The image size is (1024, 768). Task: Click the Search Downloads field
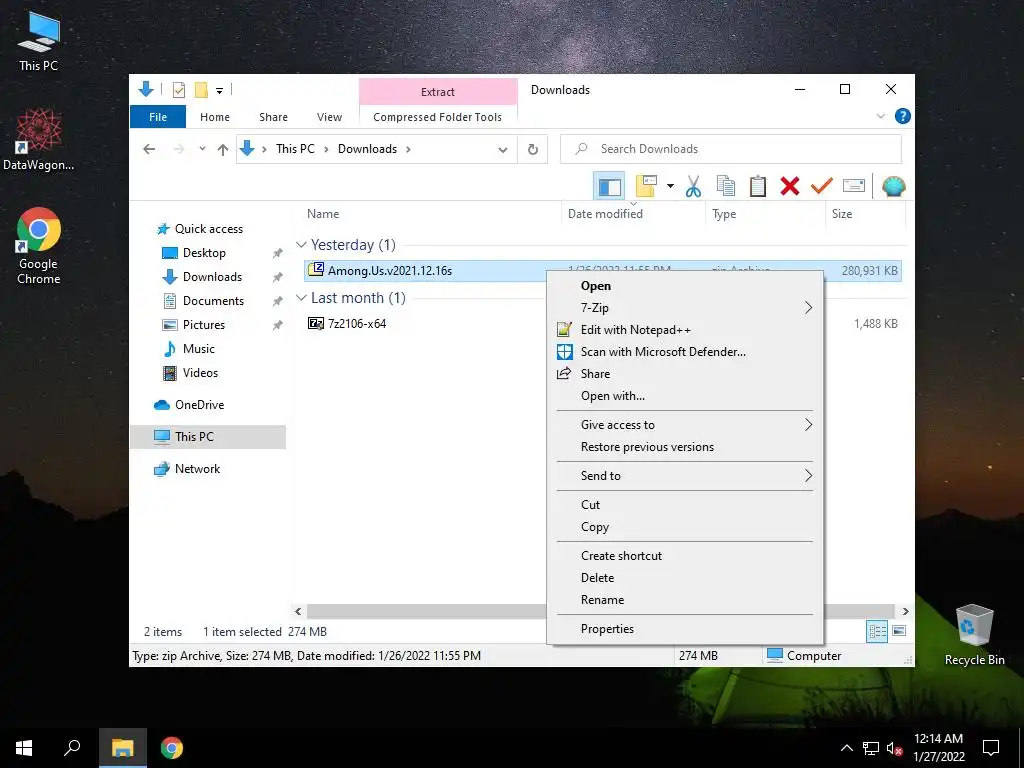(731, 149)
